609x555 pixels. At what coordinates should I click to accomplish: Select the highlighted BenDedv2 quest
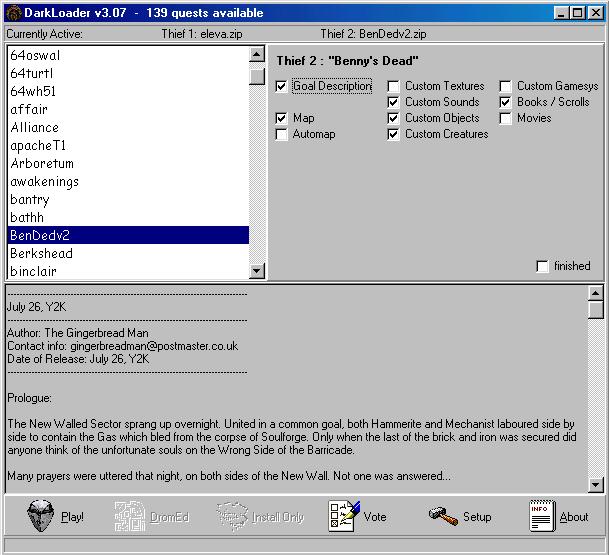(x=128, y=235)
